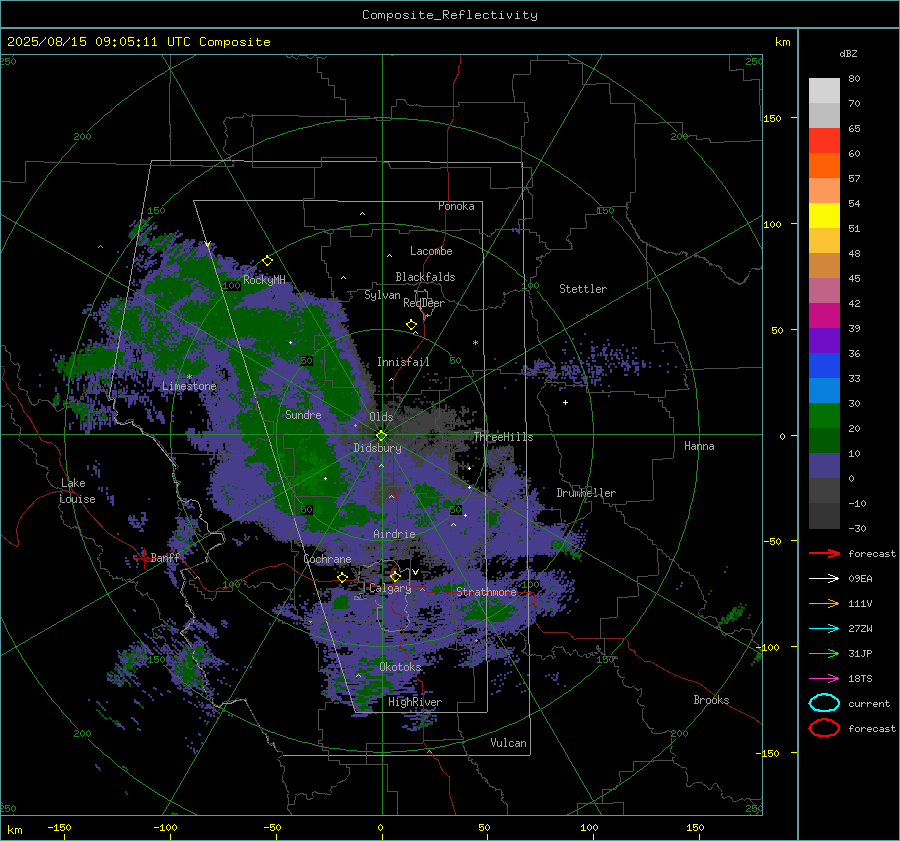This screenshot has width=900, height=841.
Task: Select the blue swatch between 36 and 33
Action: click(824, 365)
